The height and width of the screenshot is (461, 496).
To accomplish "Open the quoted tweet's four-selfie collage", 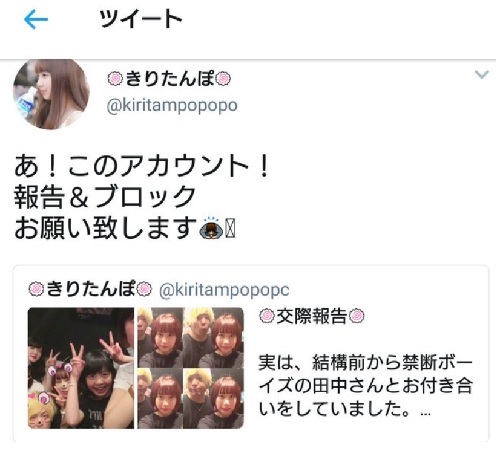I will [x=191, y=368].
